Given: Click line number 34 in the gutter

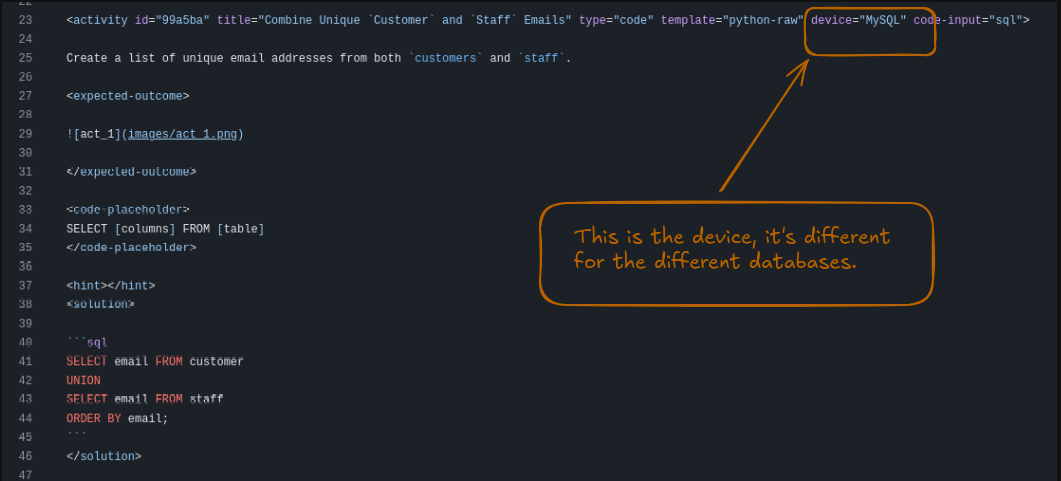Looking at the screenshot, I should pyautogui.click(x=25, y=229).
